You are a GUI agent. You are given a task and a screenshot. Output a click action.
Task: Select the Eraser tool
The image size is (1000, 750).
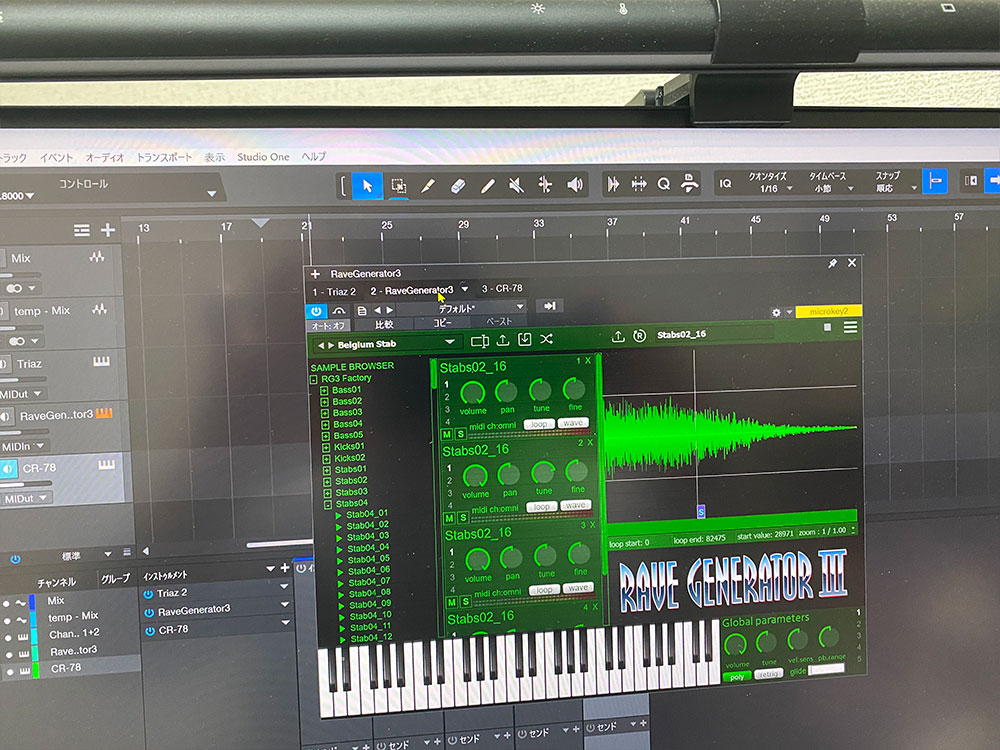click(458, 185)
